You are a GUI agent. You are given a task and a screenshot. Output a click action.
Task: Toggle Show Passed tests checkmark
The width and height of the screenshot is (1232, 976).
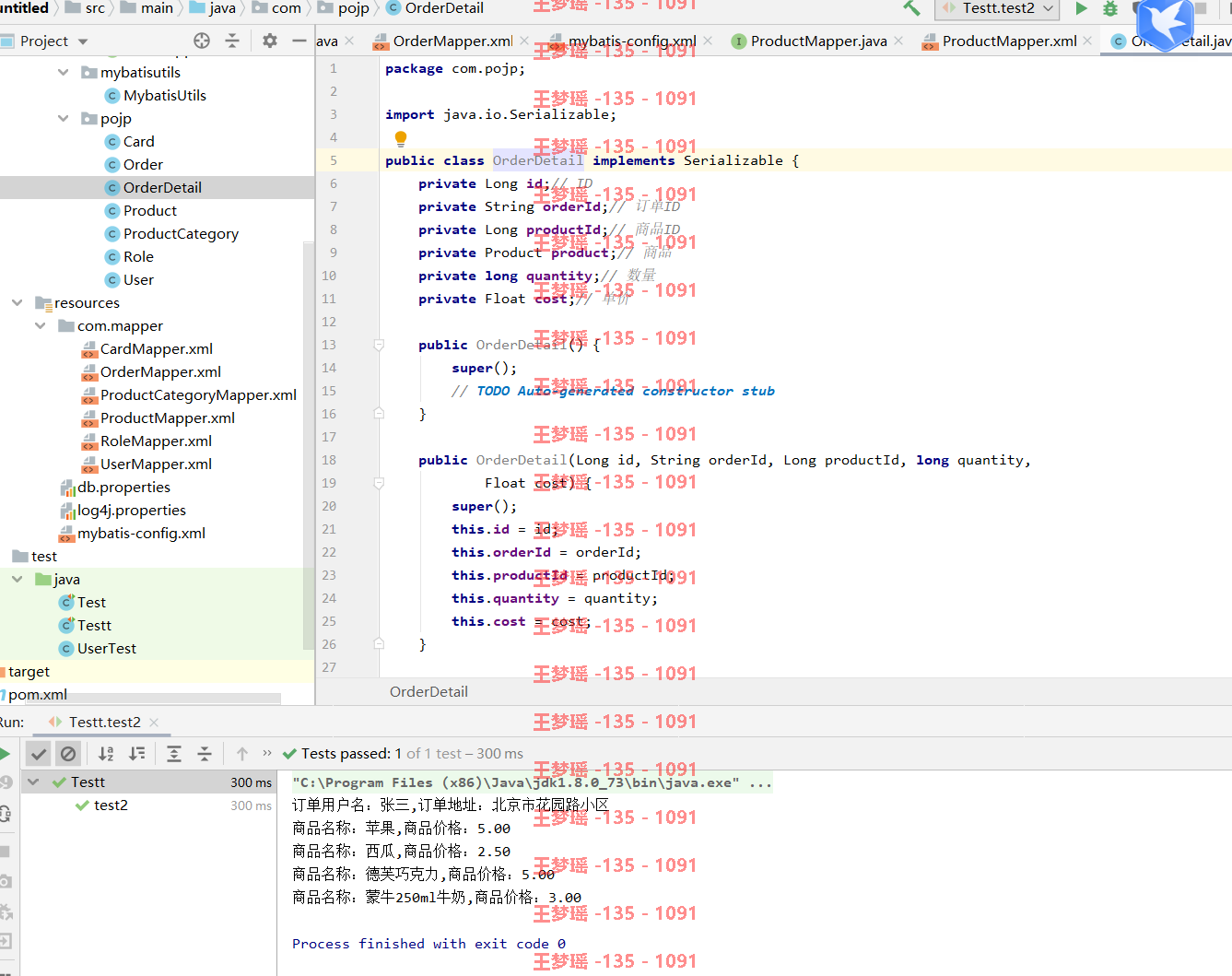[38, 754]
